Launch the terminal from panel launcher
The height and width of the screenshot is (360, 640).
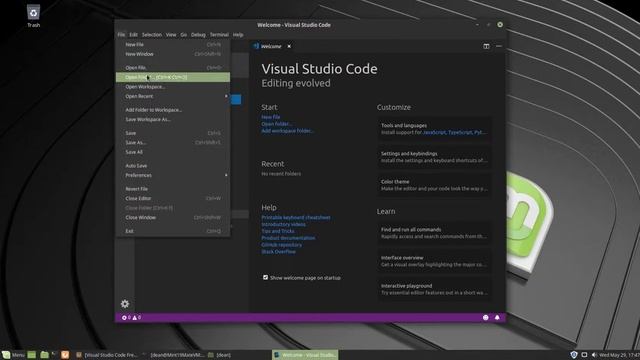53,355
